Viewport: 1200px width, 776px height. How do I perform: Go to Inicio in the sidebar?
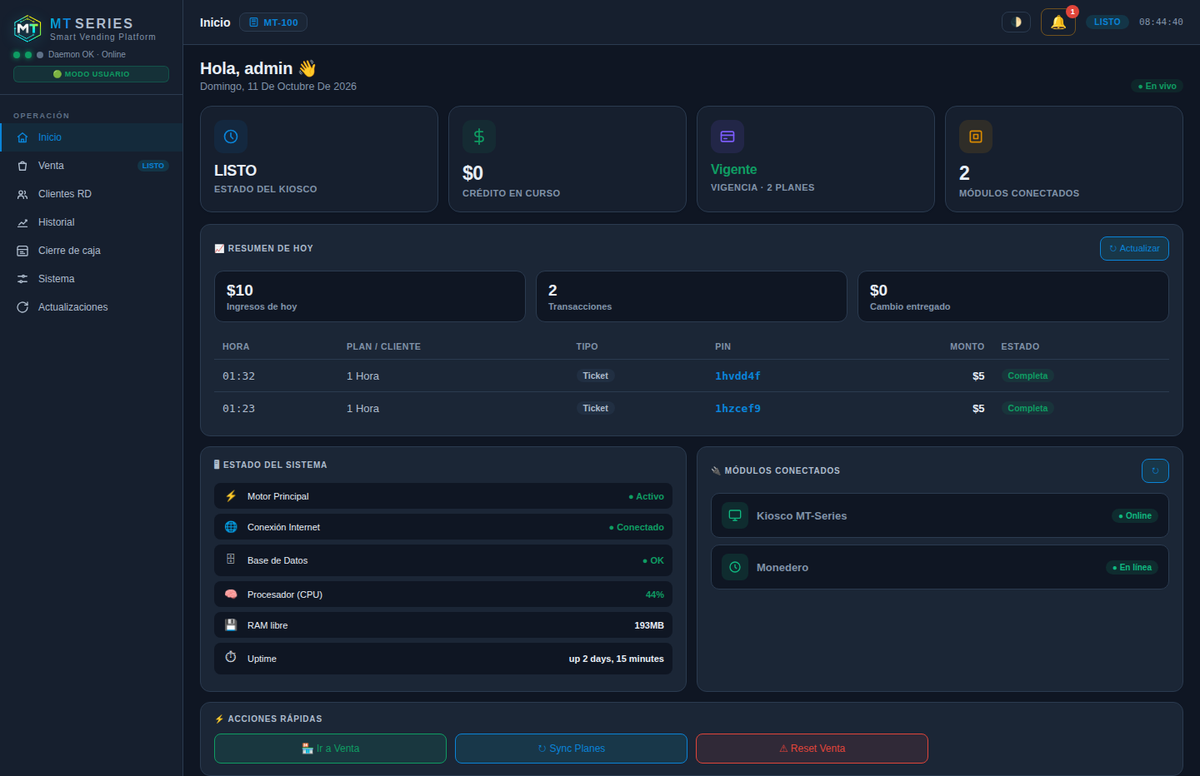[x=91, y=137]
